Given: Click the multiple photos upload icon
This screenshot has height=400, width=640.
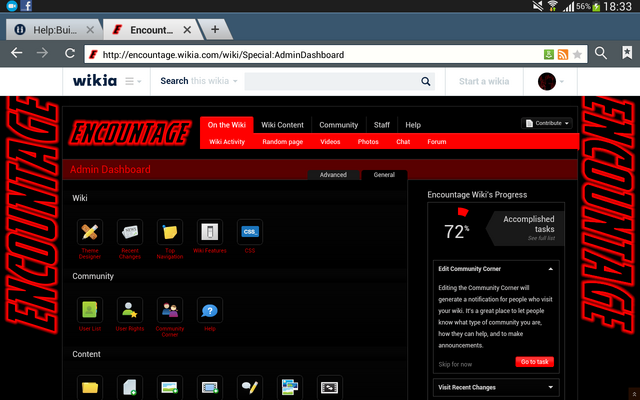Looking at the screenshot, I should pyautogui.click(x=290, y=387).
